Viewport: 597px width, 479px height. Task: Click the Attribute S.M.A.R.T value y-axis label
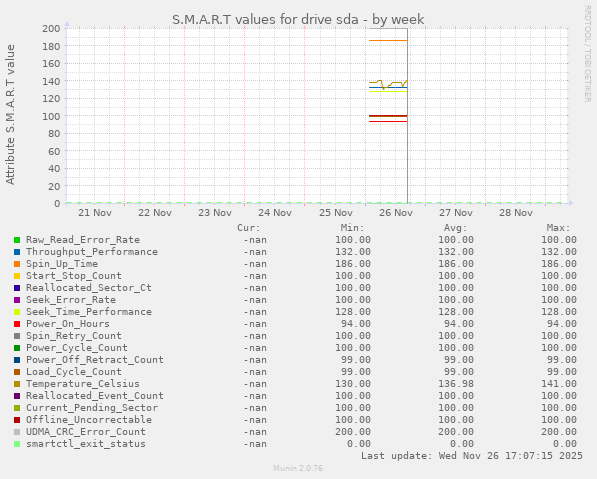(x=10, y=115)
